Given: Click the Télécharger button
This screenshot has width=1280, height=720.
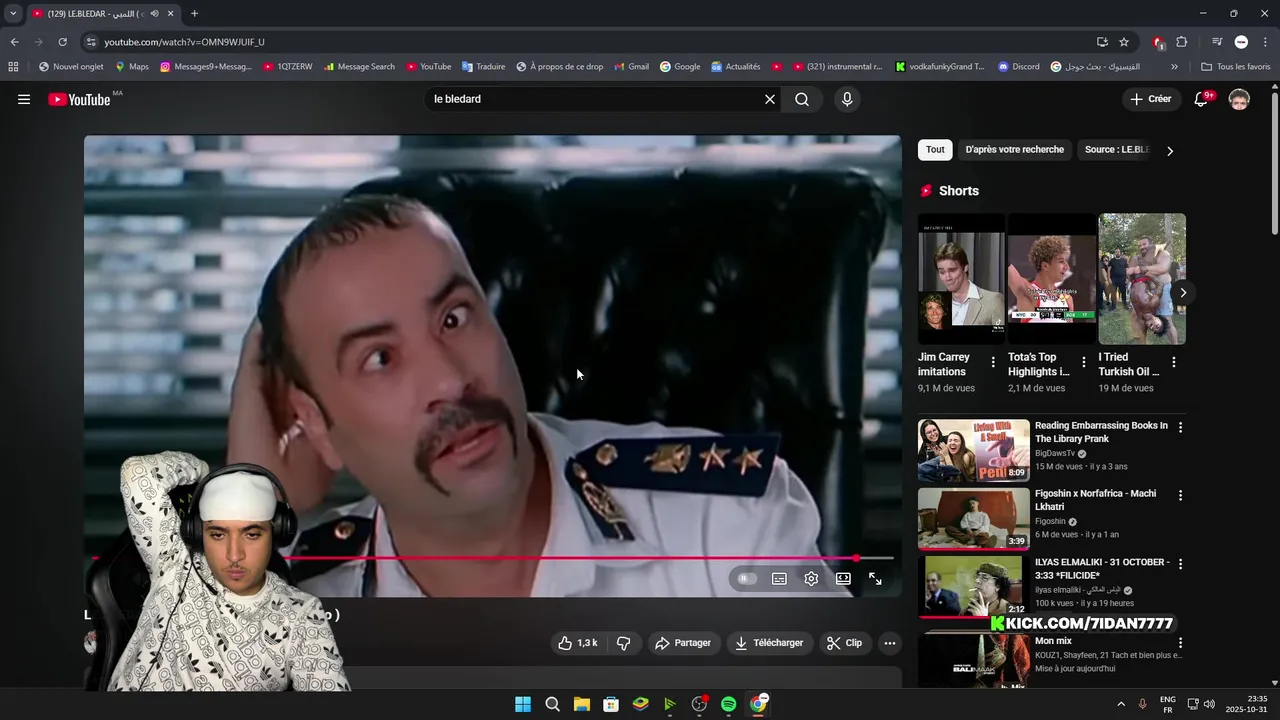Looking at the screenshot, I should pyautogui.click(x=769, y=643).
